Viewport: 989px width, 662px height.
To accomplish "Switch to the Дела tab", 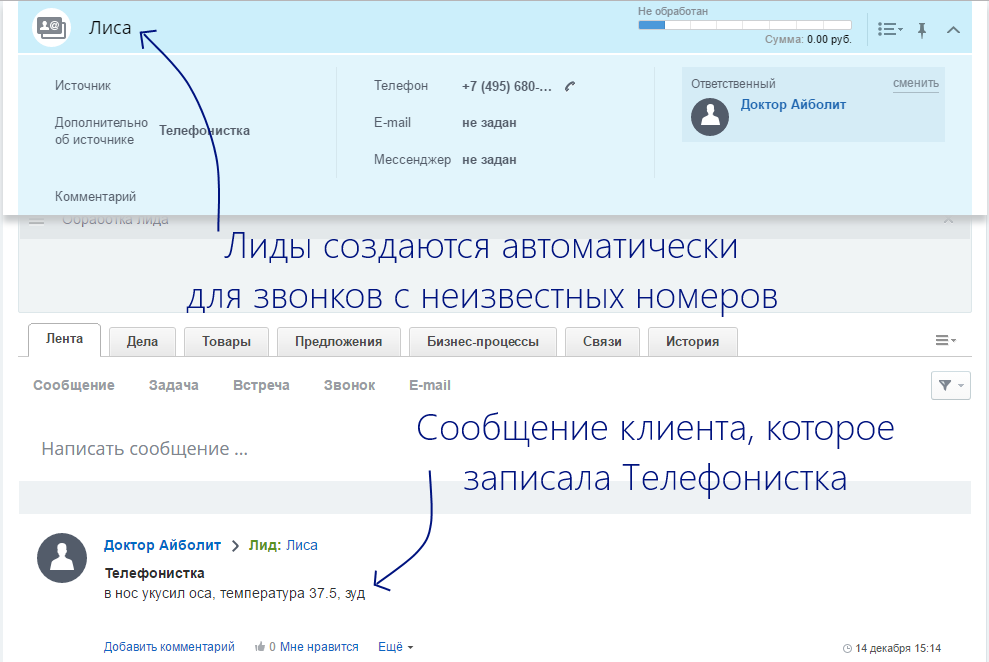I will (142, 341).
